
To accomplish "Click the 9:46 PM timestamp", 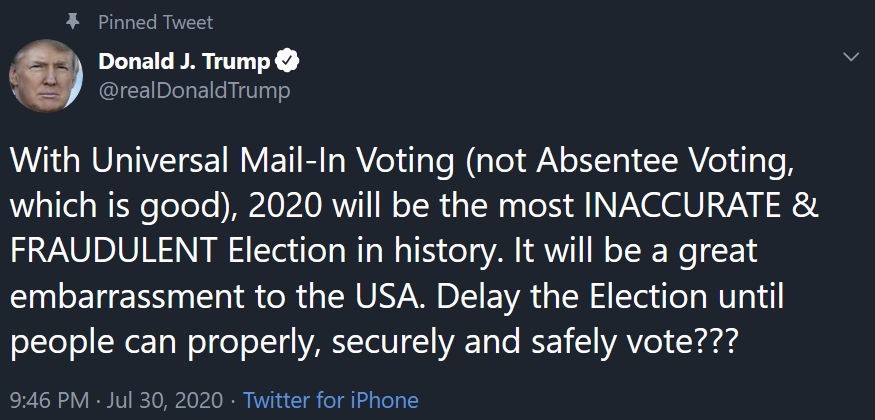I will click(x=48, y=400).
